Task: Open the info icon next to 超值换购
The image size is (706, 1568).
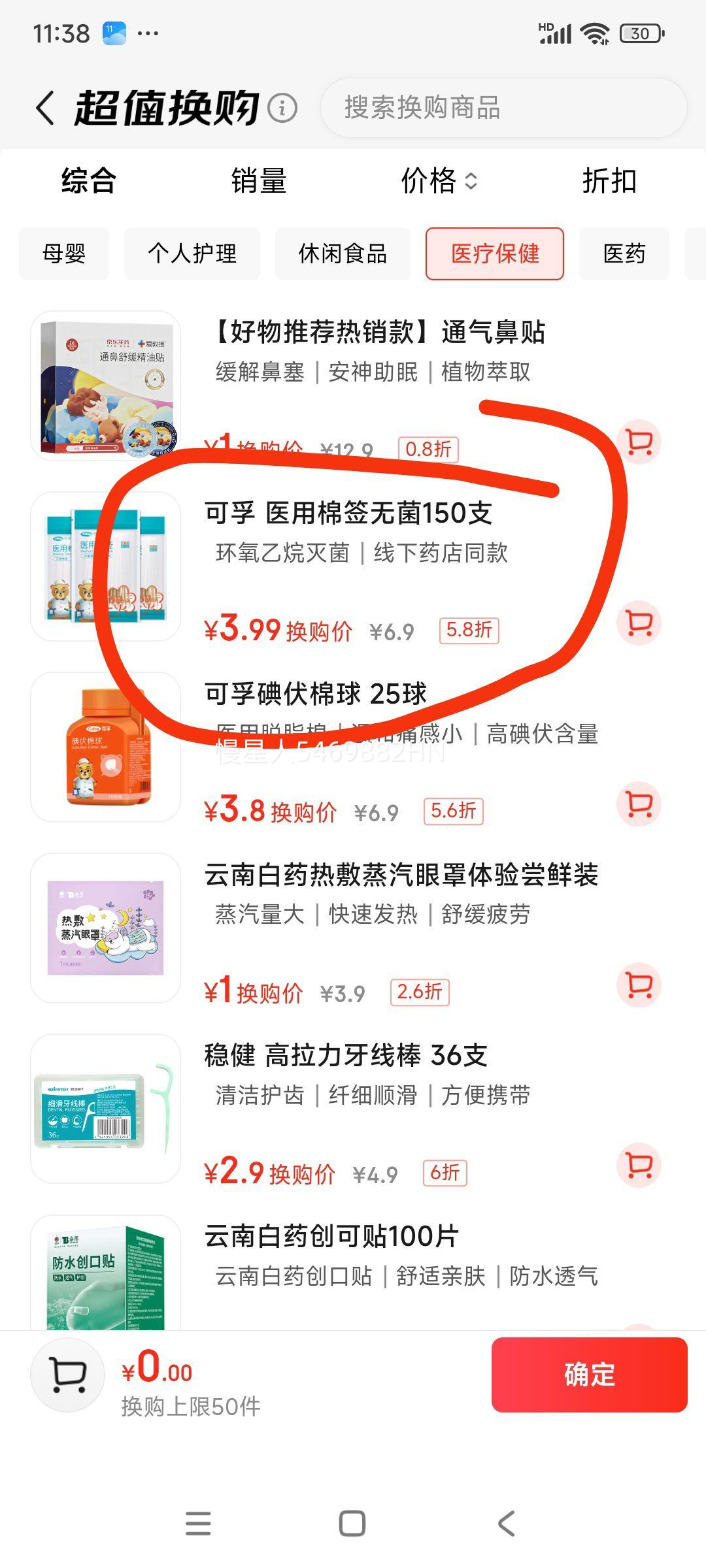Action: (282, 108)
